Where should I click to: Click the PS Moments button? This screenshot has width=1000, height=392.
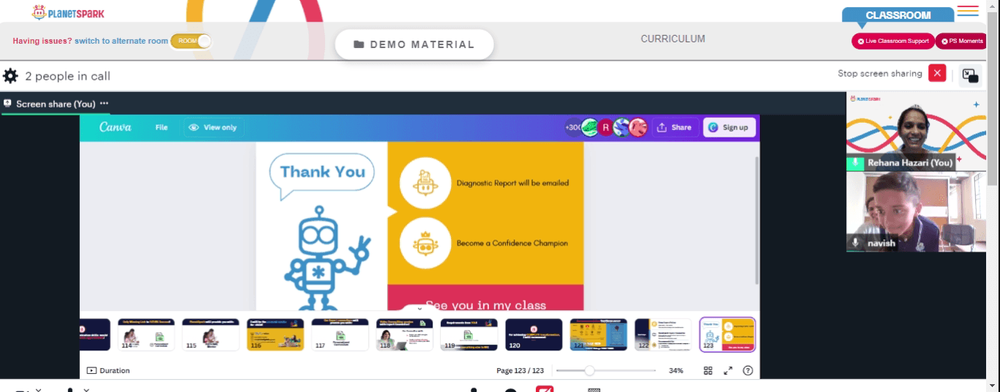(960, 41)
